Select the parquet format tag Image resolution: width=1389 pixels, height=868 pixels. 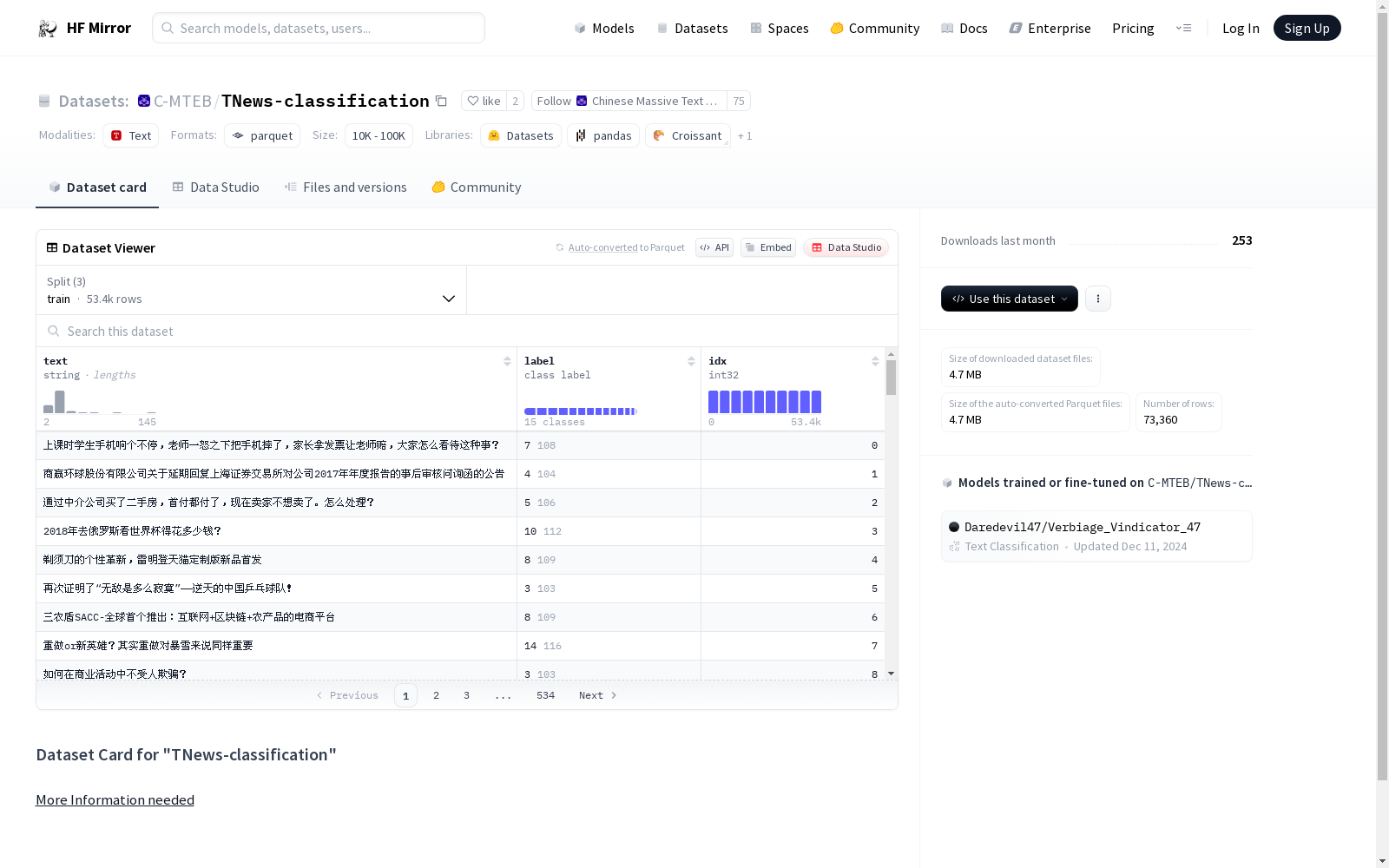coord(262,135)
